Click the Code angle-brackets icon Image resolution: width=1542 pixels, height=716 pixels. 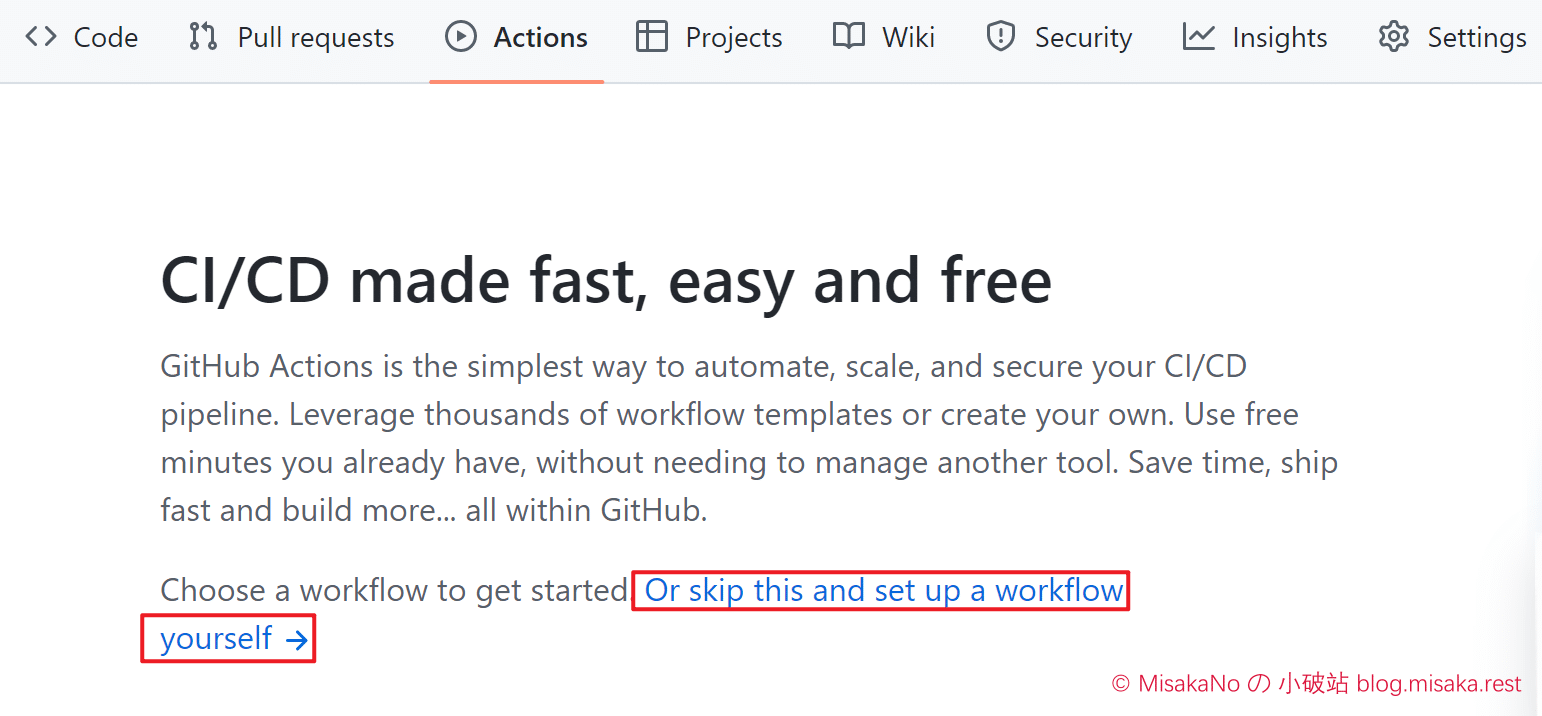[41, 37]
